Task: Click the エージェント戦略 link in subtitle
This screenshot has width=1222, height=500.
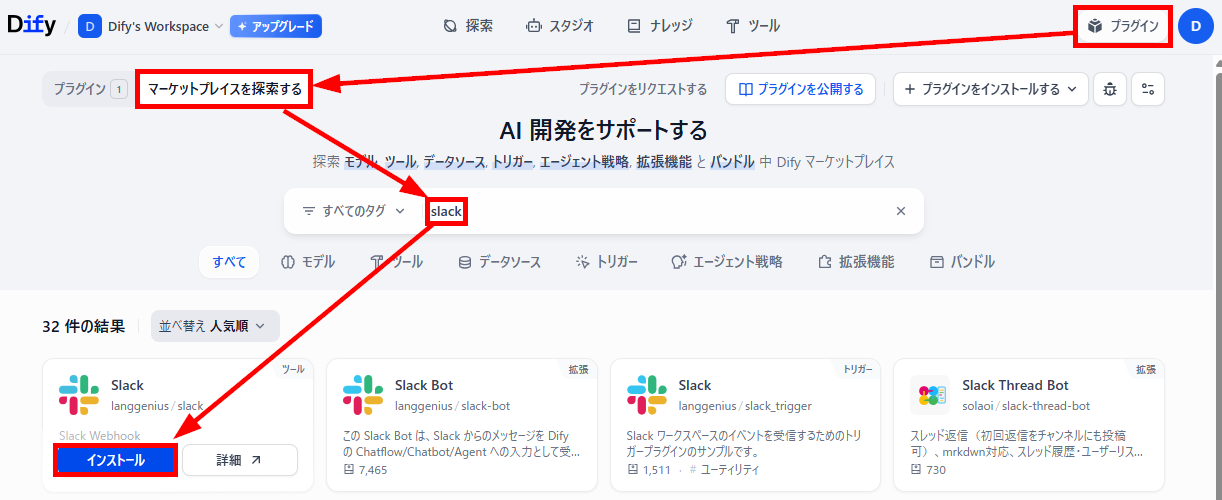Action: click(584, 161)
